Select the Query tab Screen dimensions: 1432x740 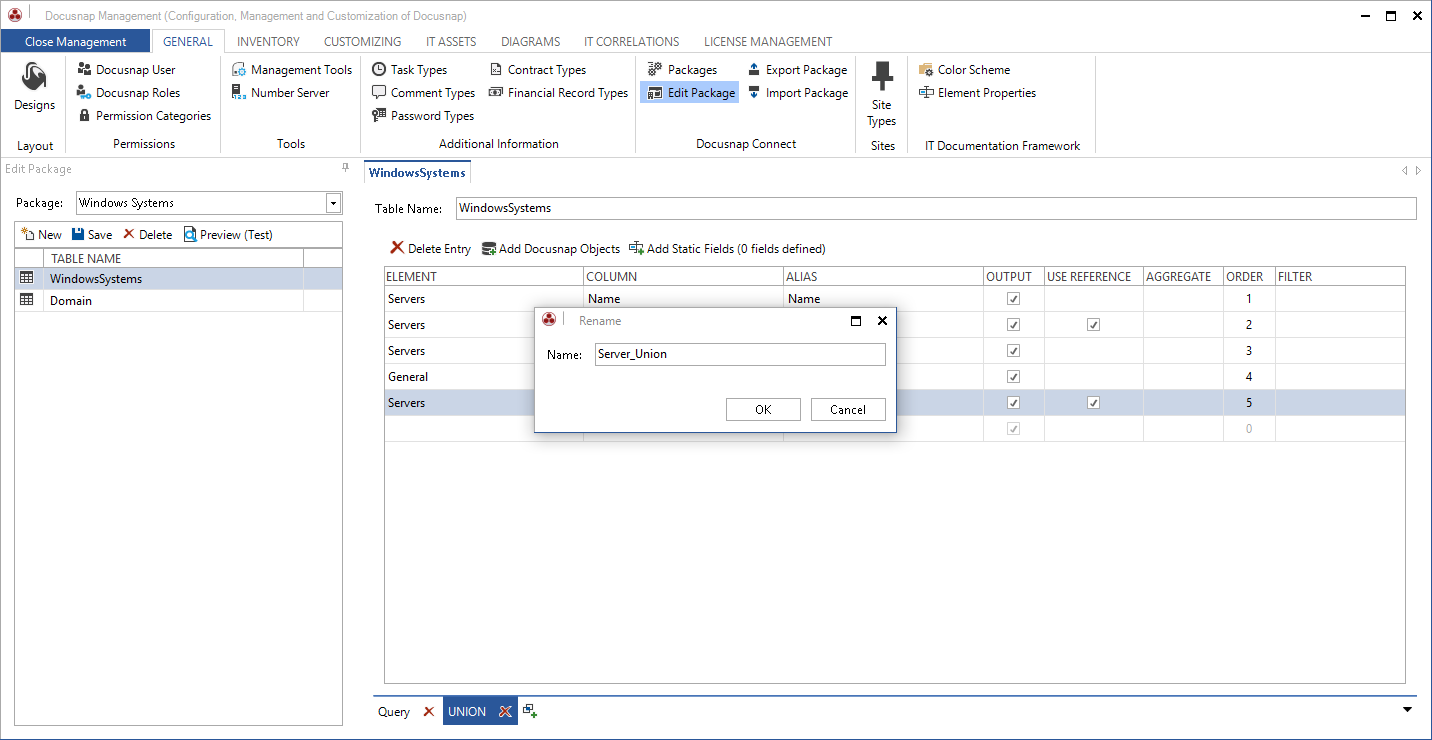(x=394, y=712)
